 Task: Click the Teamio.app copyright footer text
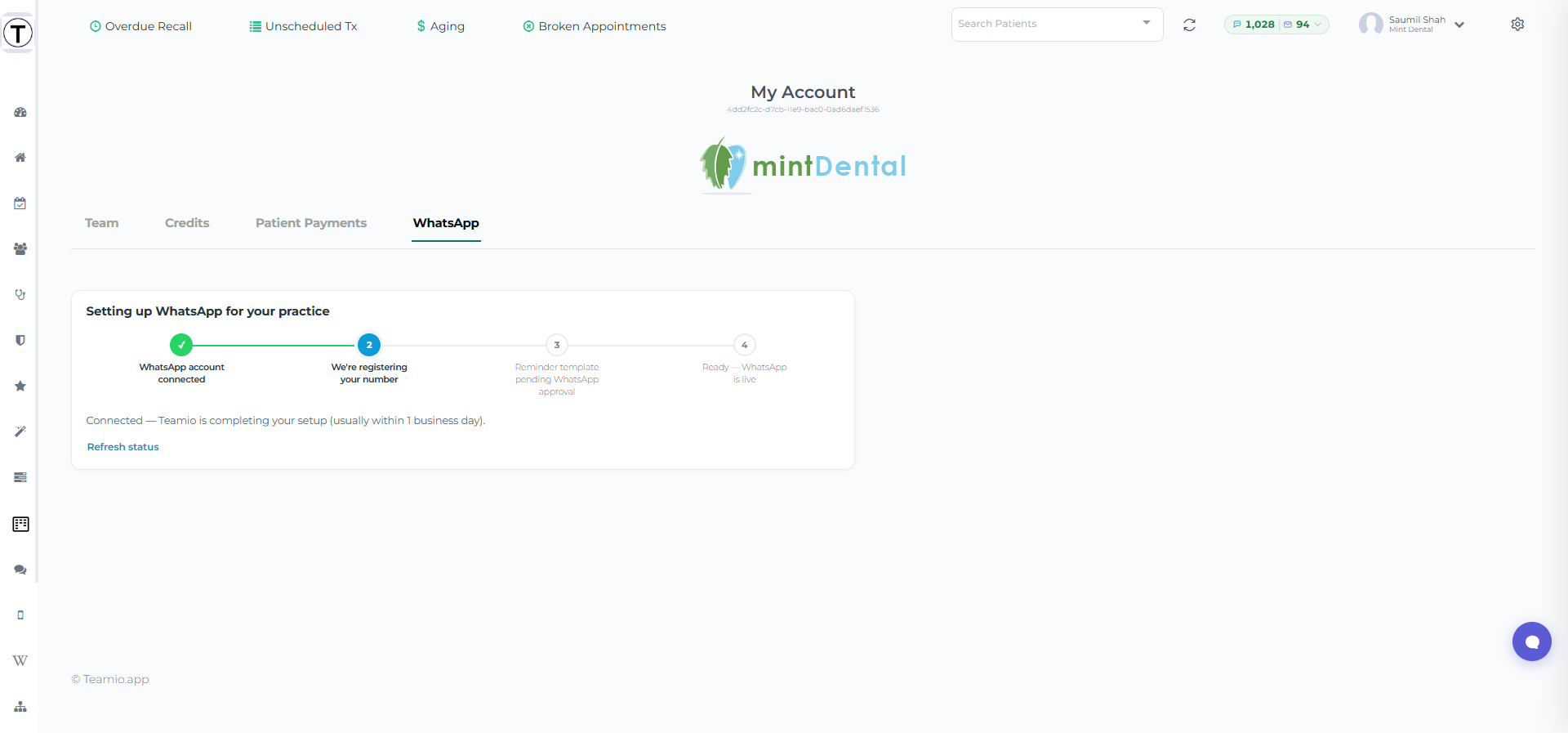(x=110, y=679)
